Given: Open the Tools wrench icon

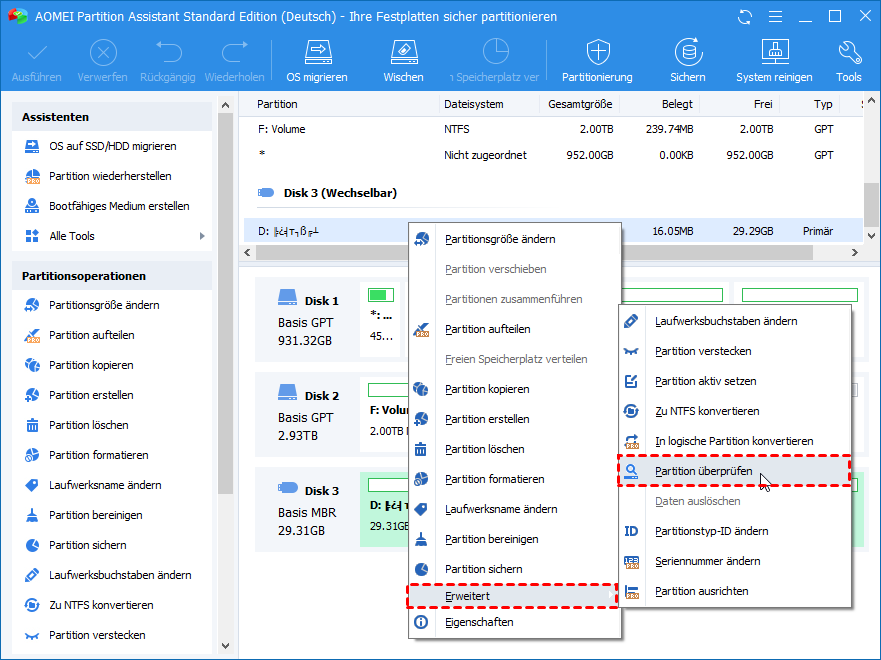Looking at the screenshot, I should click(849, 53).
